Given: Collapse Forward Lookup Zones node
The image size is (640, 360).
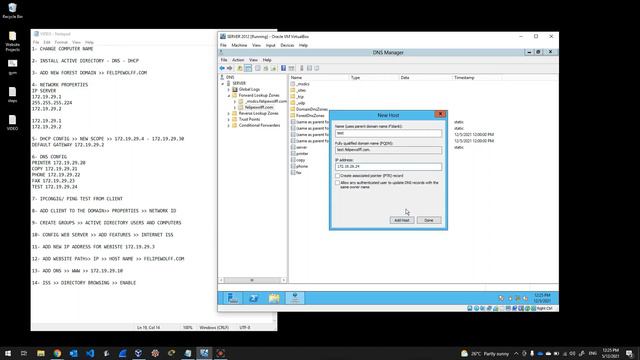Looking at the screenshot, I should [x=229, y=96].
